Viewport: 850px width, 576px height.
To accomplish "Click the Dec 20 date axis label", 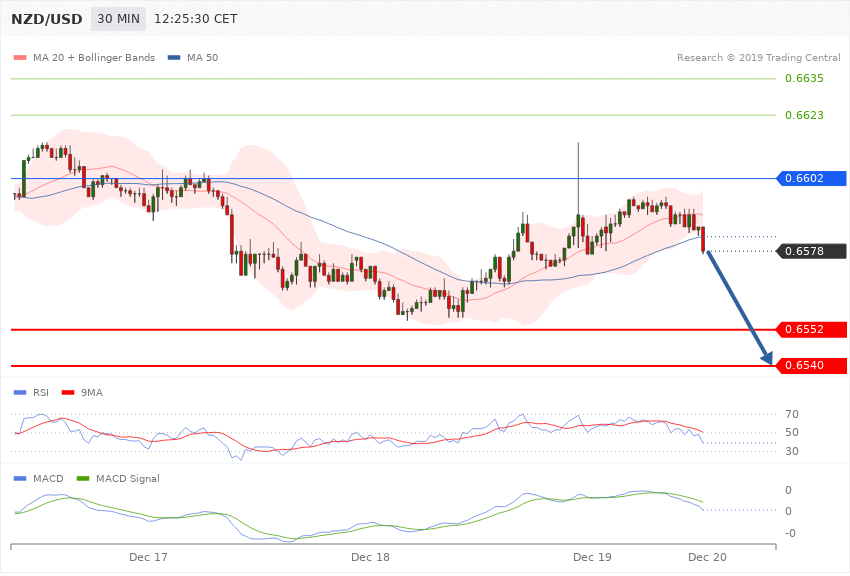I will (707, 557).
